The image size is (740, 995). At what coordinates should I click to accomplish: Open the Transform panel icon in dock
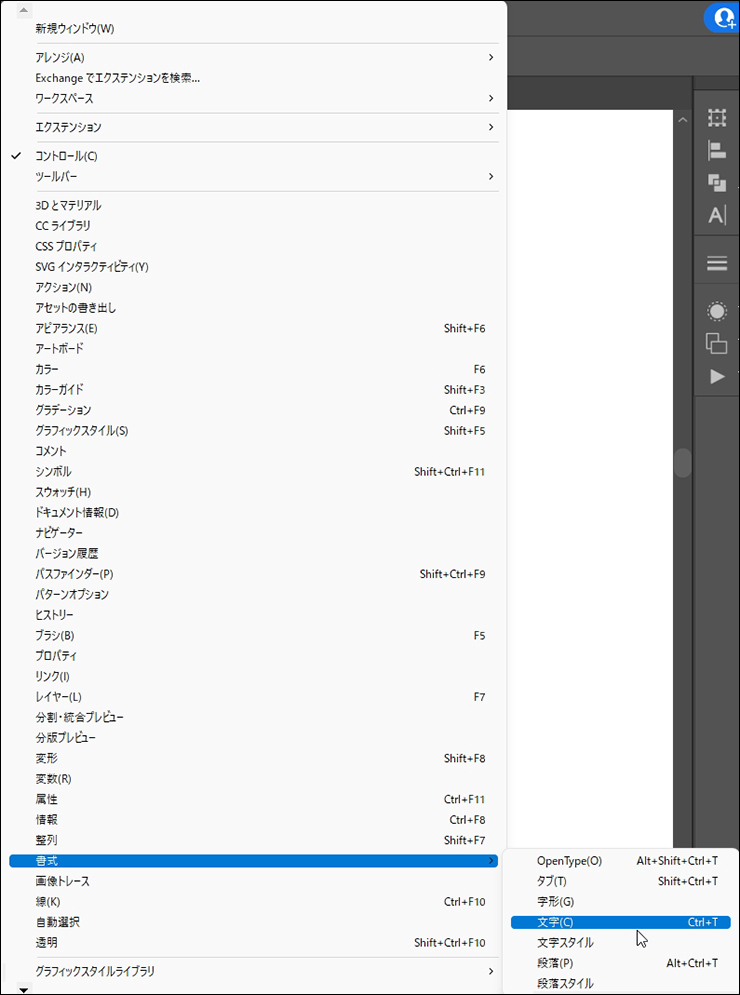(x=716, y=118)
